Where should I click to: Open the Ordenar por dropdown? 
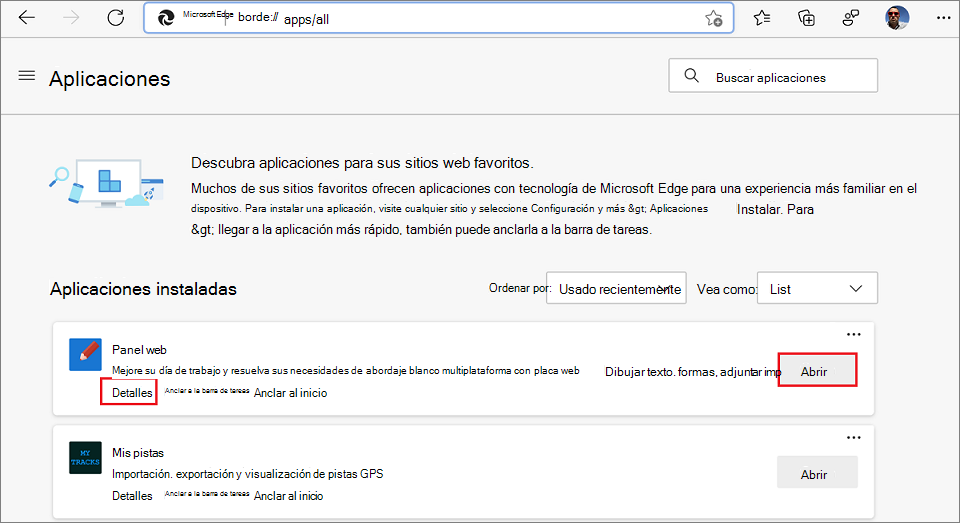pyautogui.click(x=616, y=288)
